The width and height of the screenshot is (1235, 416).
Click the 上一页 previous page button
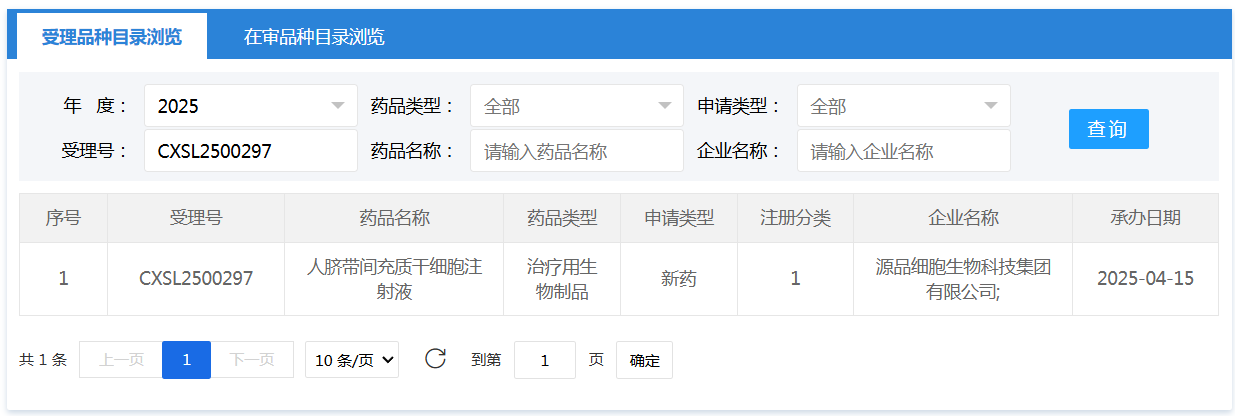tap(121, 360)
